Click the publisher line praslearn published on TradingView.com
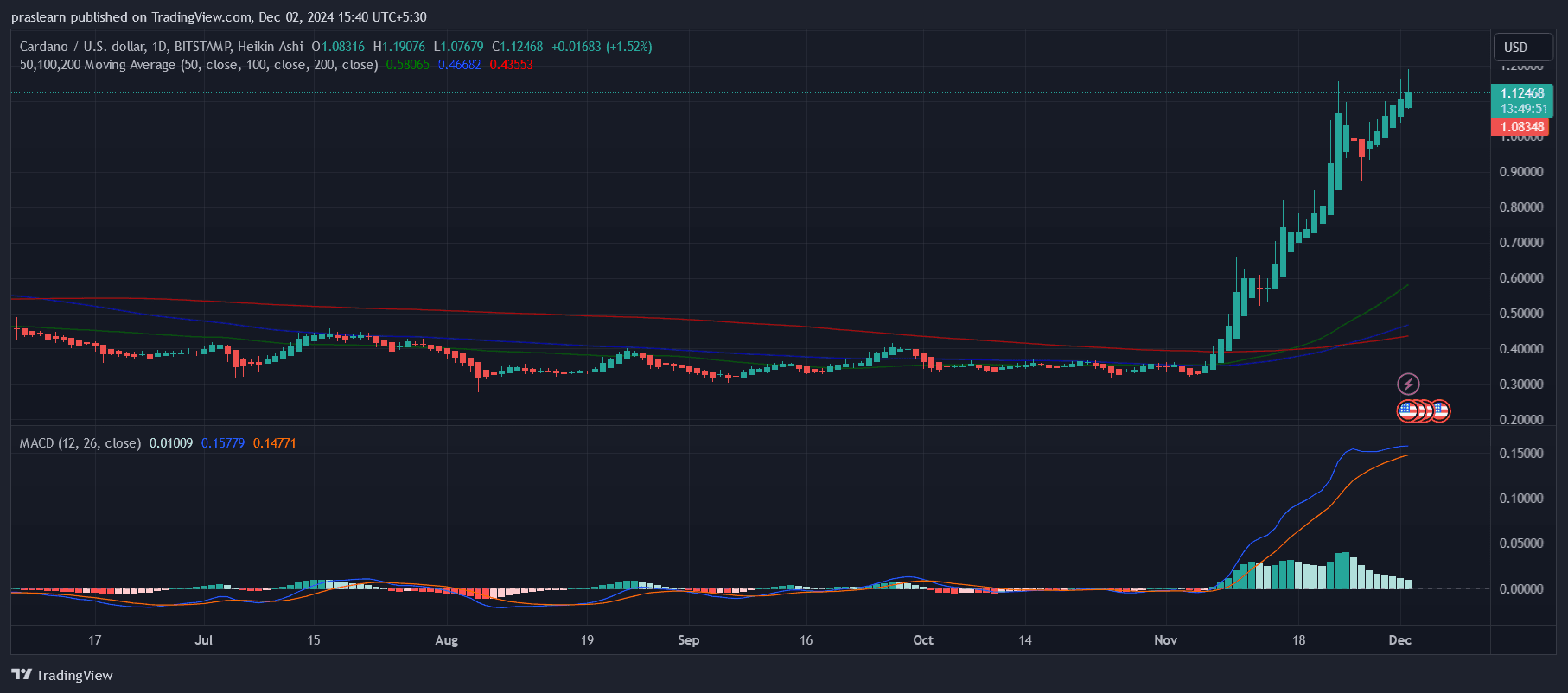This screenshot has width=1568, height=693. click(x=219, y=17)
